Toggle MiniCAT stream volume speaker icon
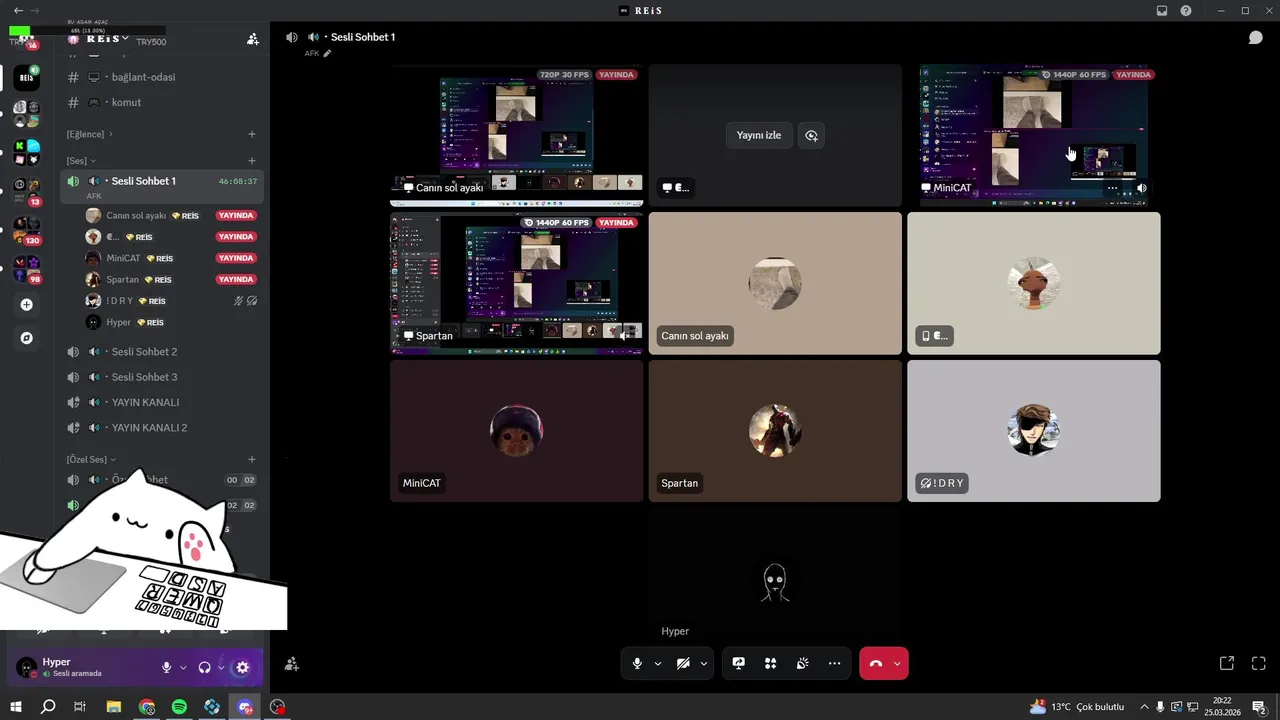 (x=1141, y=188)
